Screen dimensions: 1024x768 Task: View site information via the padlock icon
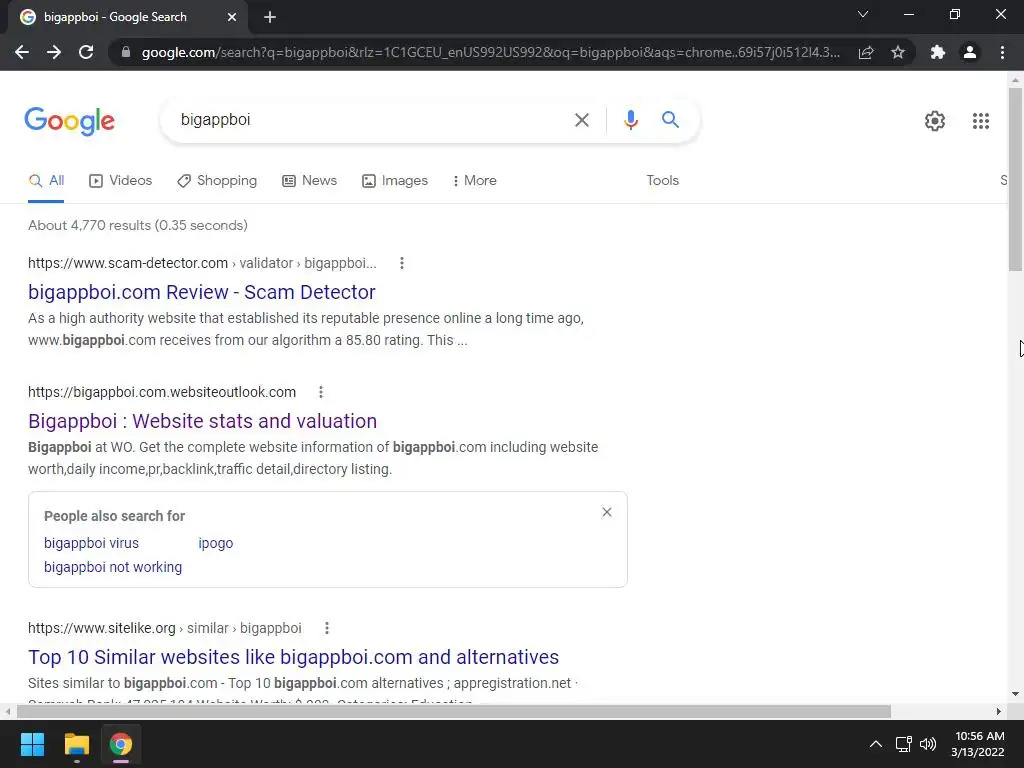(x=126, y=52)
